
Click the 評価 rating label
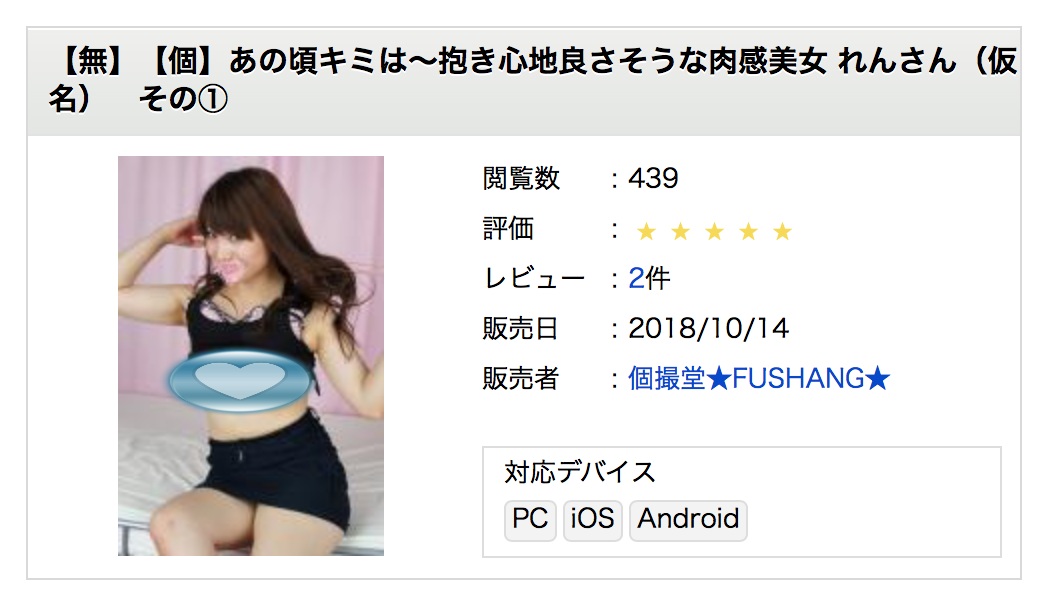click(x=508, y=229)
